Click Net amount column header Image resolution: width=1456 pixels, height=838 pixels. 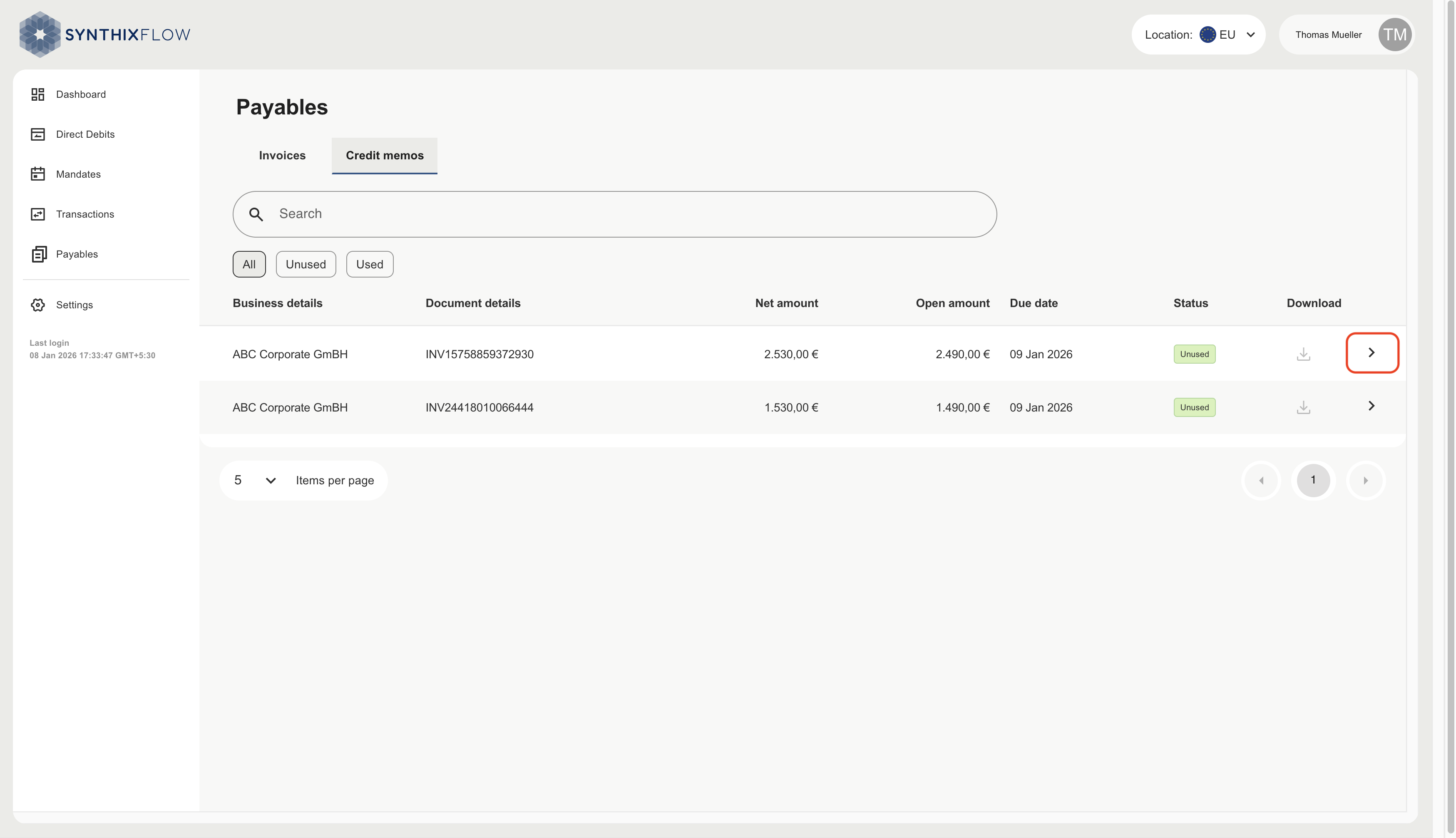(786, 303)
